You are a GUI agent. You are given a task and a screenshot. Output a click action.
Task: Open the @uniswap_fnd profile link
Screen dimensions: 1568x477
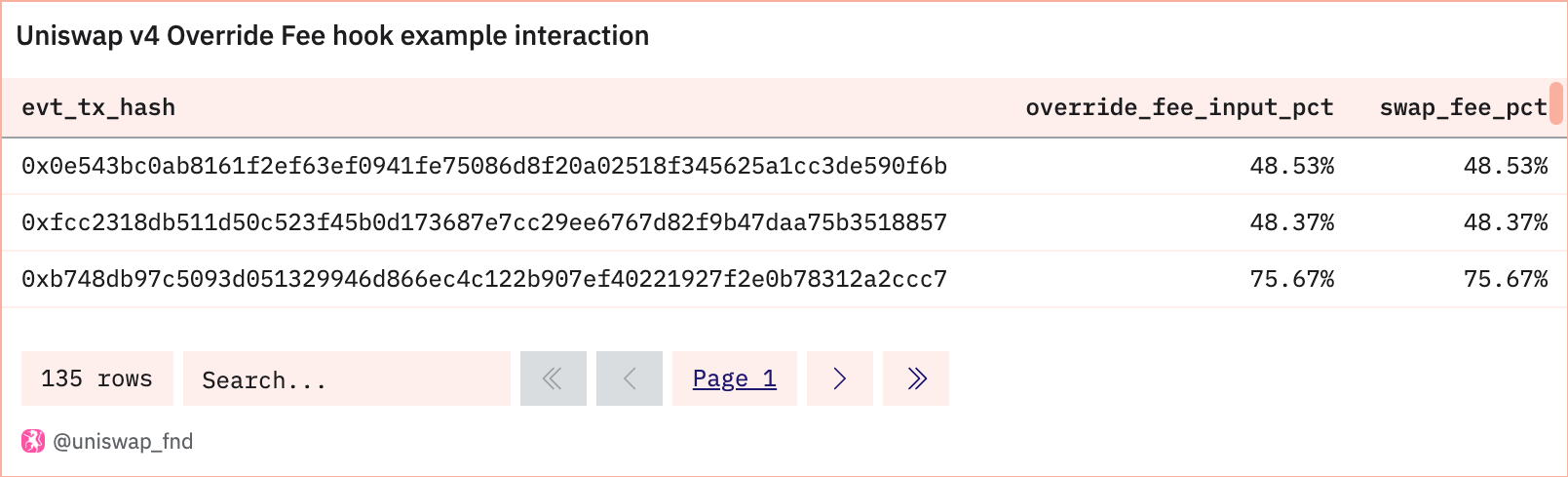coord(123,441)
